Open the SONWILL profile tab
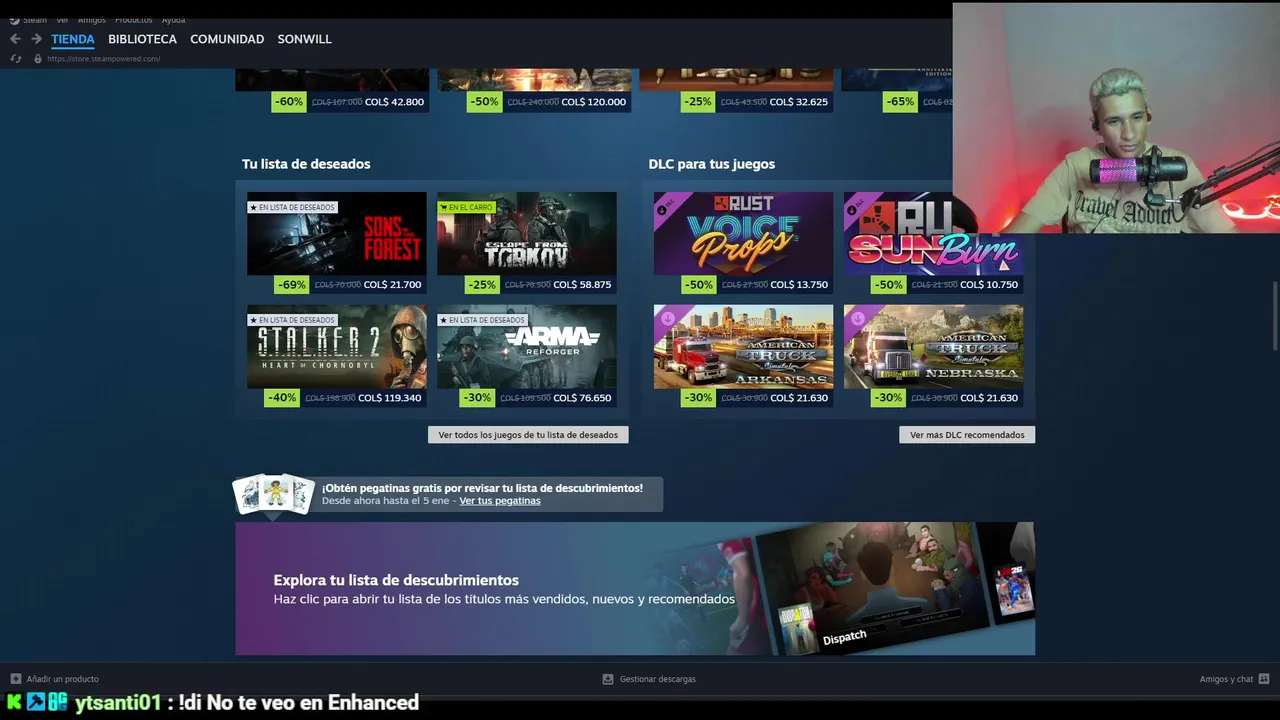The height and width of the screenshot is (720, 1280). coord(304,39)
